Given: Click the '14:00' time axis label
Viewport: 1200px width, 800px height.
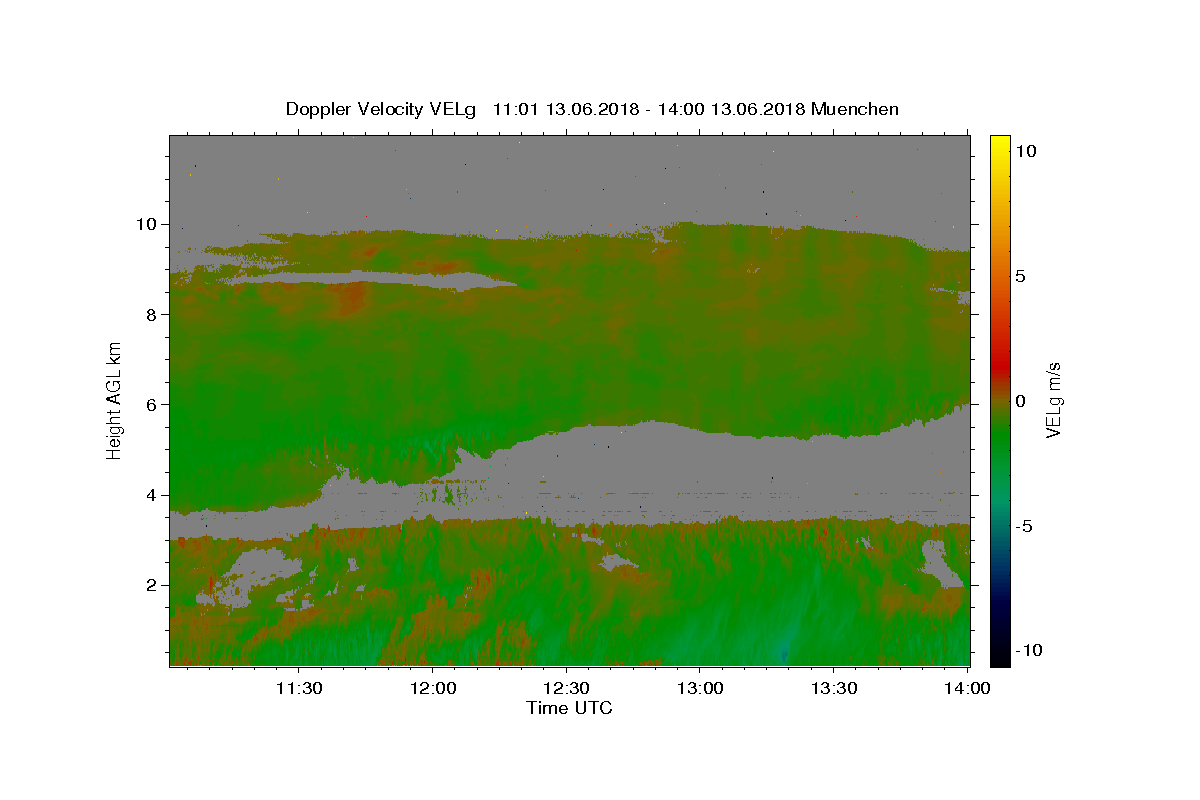Looking at the screenshot, I should tap(968, 688).
